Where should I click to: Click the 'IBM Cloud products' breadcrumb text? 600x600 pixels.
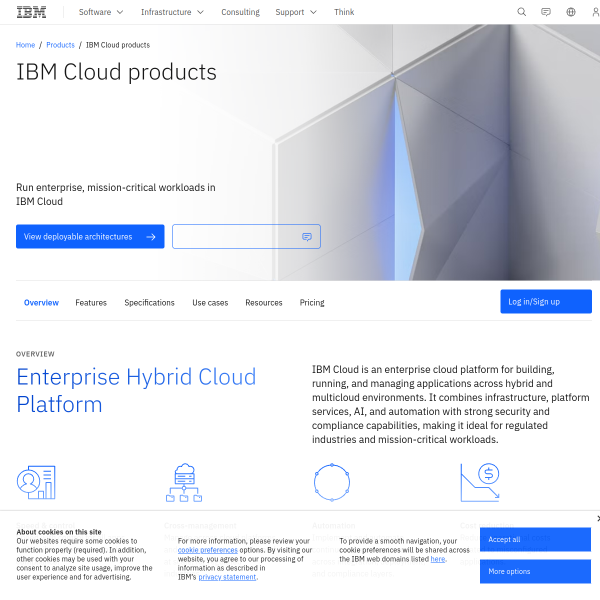pyautogui.click(x=118, y=45)
